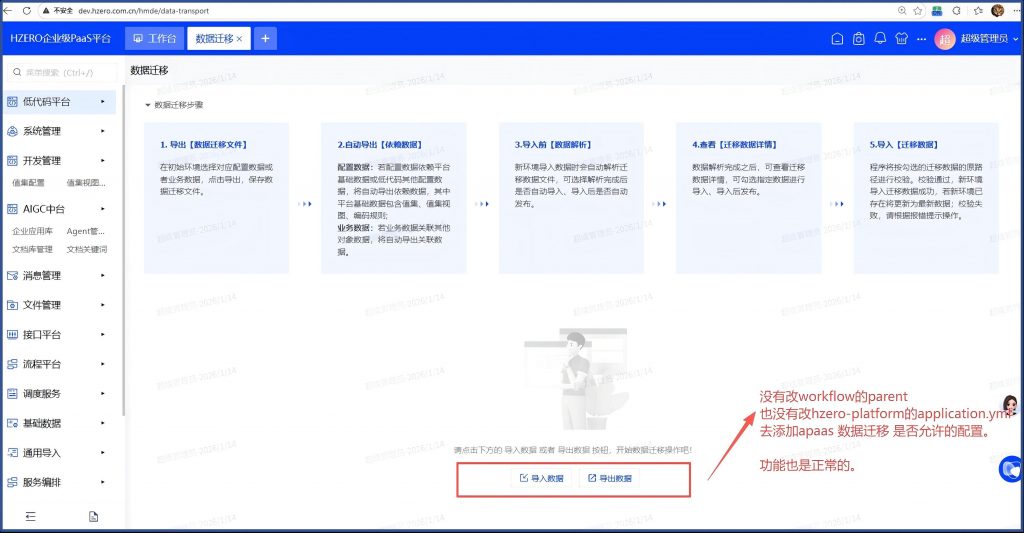Switch to the 工作台 tab

coord(155,39)
